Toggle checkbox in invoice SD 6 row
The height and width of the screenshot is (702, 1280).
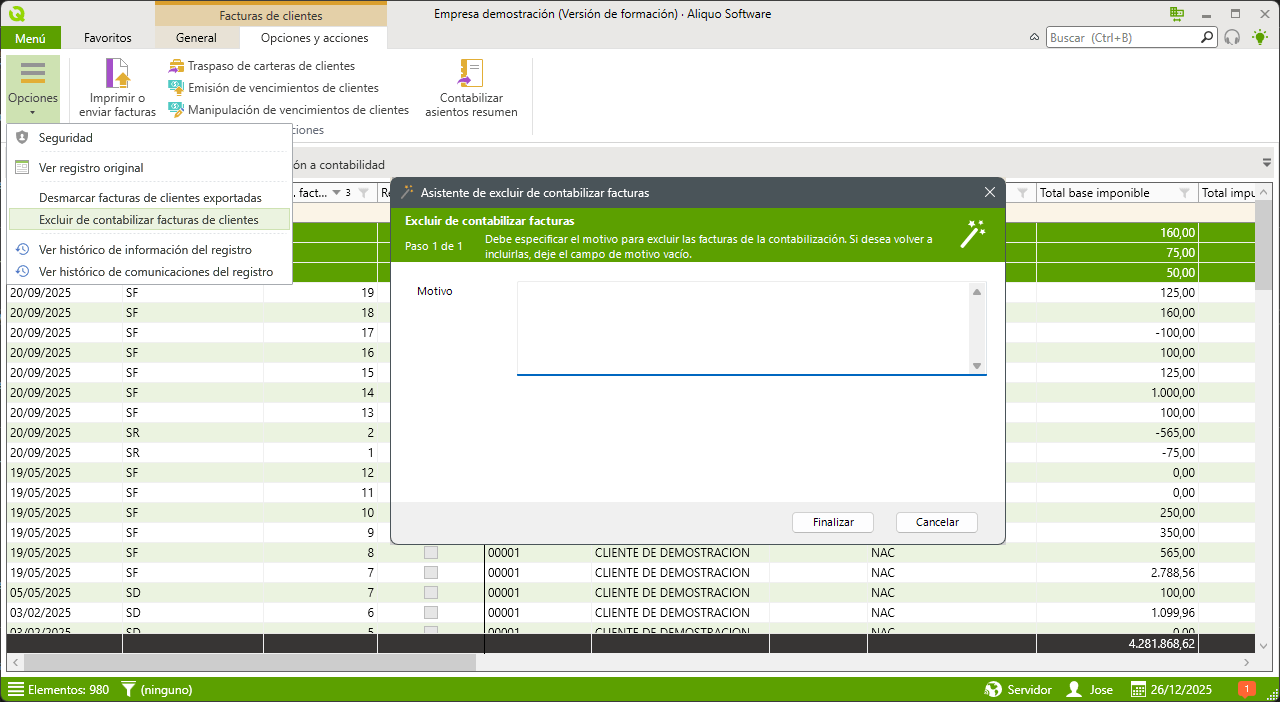coord(431,612)
